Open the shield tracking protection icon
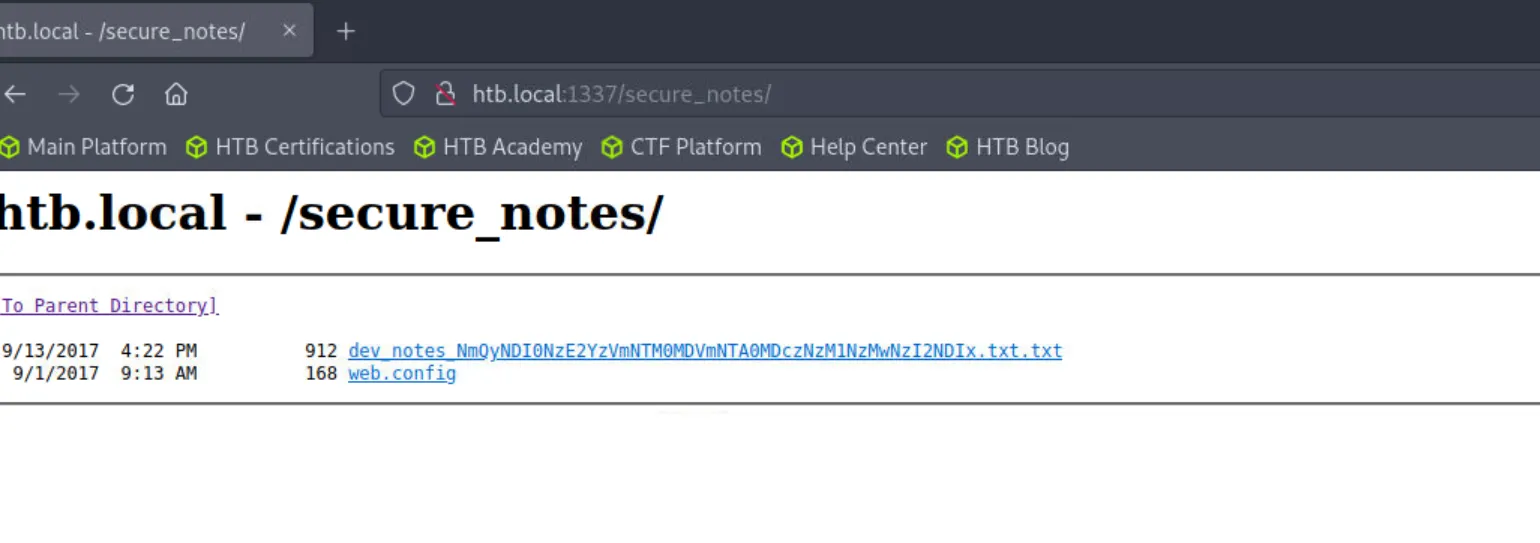Image resolution: width=1540 pixels, height=543 pixels. coord(403,94)
